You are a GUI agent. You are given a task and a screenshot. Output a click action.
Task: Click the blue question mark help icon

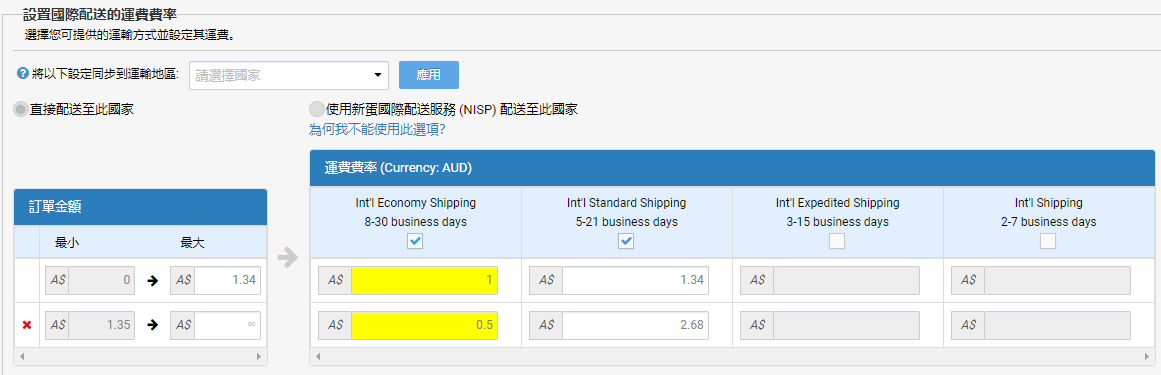click(x=22, y=74)
